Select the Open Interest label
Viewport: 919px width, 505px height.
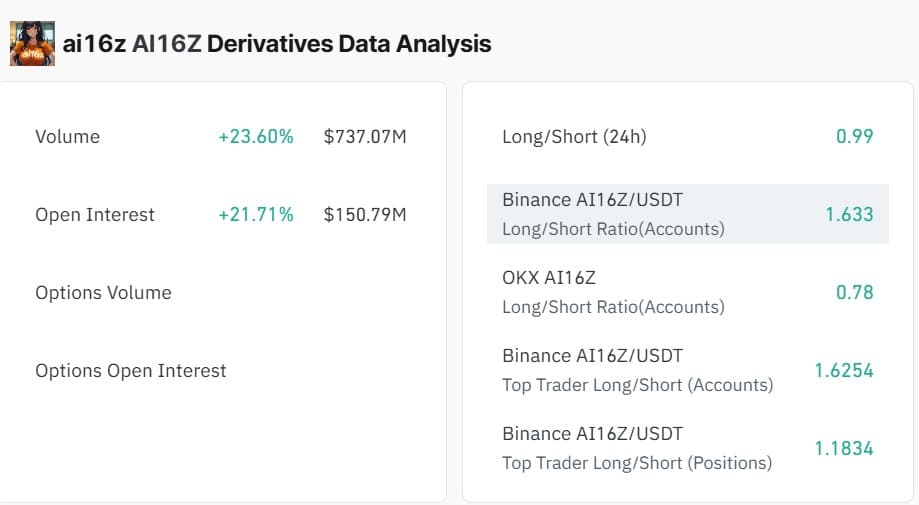(95, 215)
